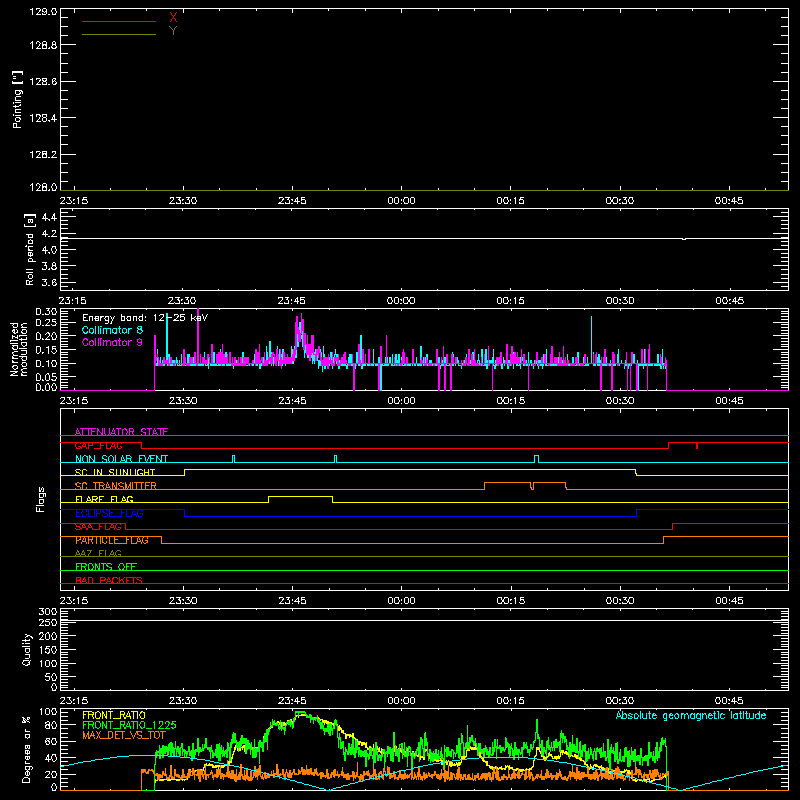
Task: Click the '250' tick on Quality axis
Action: click(x=48, y=622)
